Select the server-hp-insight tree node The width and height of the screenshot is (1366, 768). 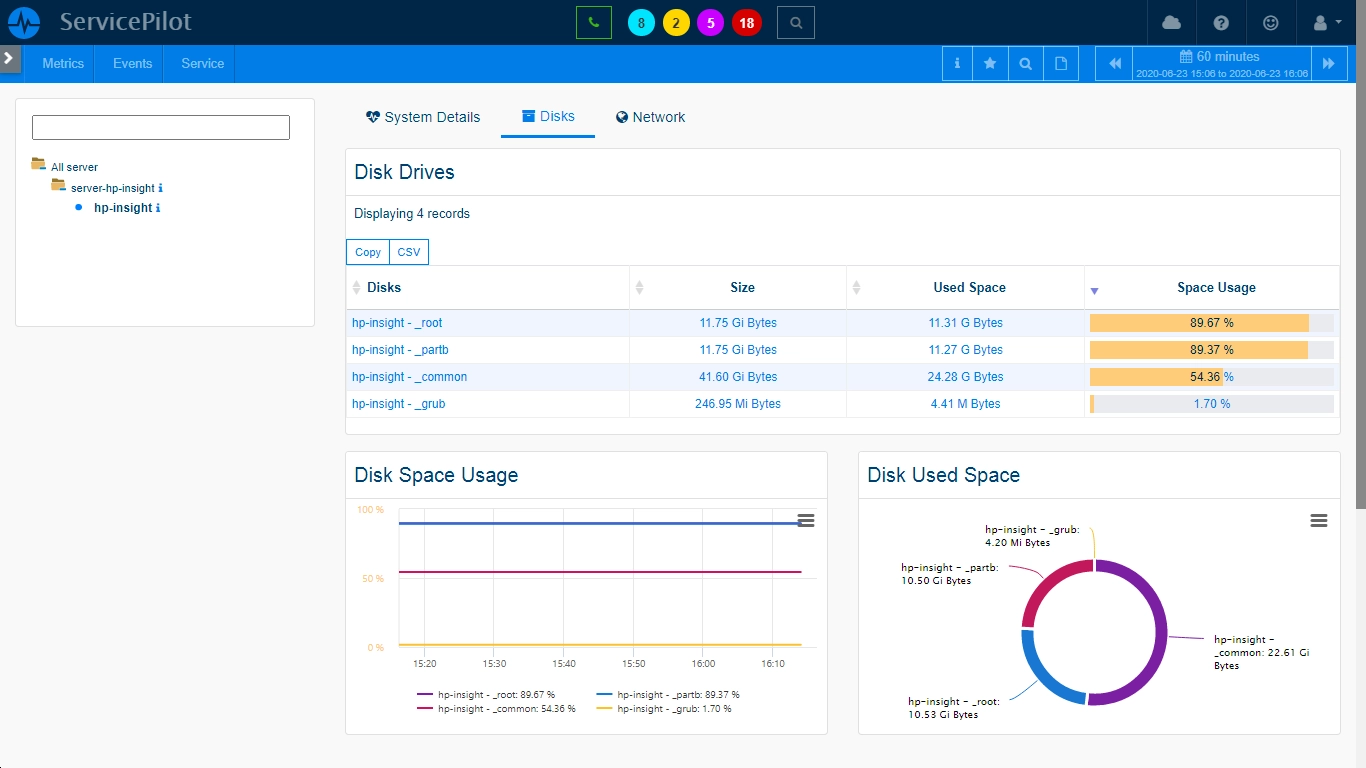click(x=113, y=188)
